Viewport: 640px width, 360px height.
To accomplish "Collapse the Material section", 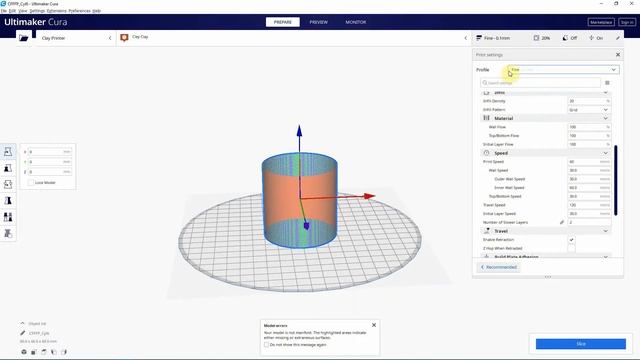I will (606, 118).
